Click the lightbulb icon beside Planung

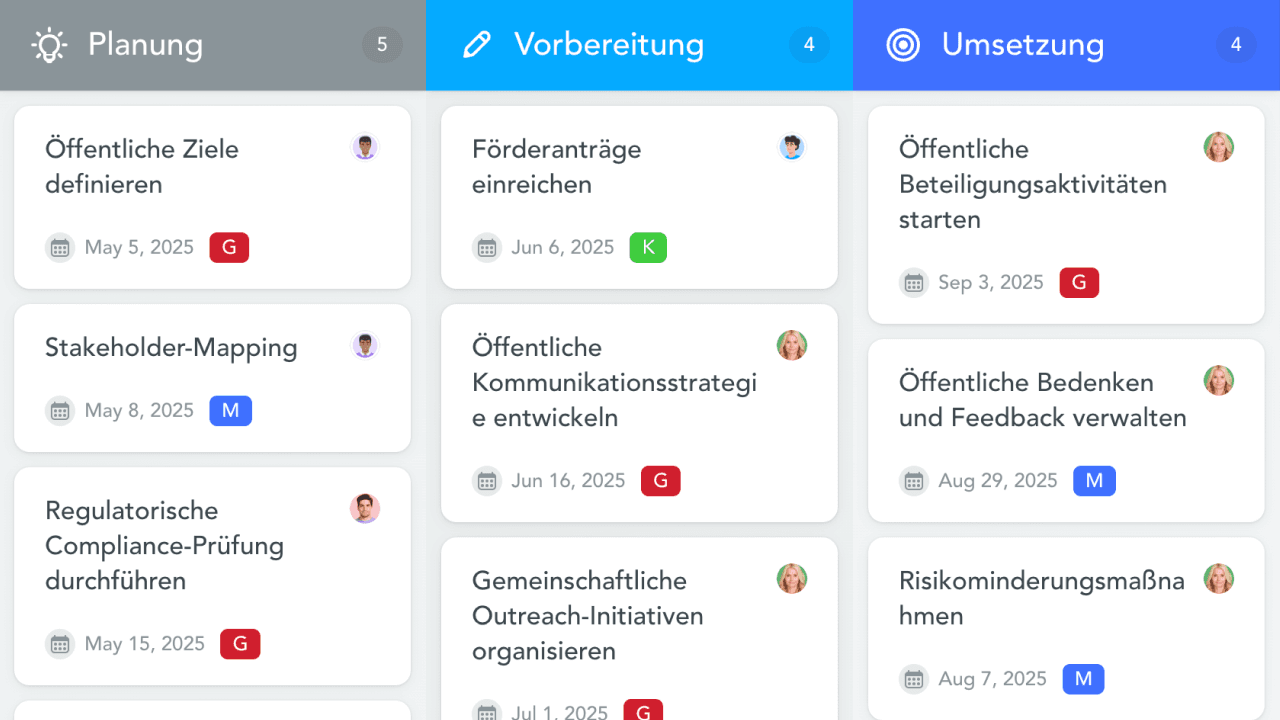(x=49, y=45)
